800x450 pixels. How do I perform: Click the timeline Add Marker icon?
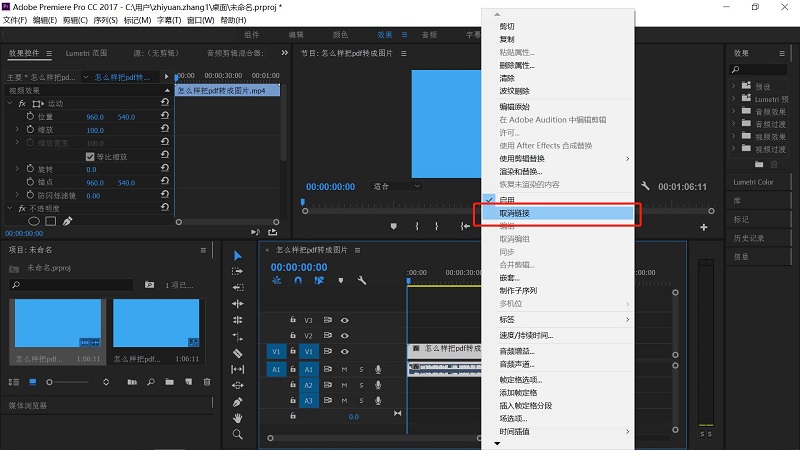pyautogui.click(x=341, y=280)
